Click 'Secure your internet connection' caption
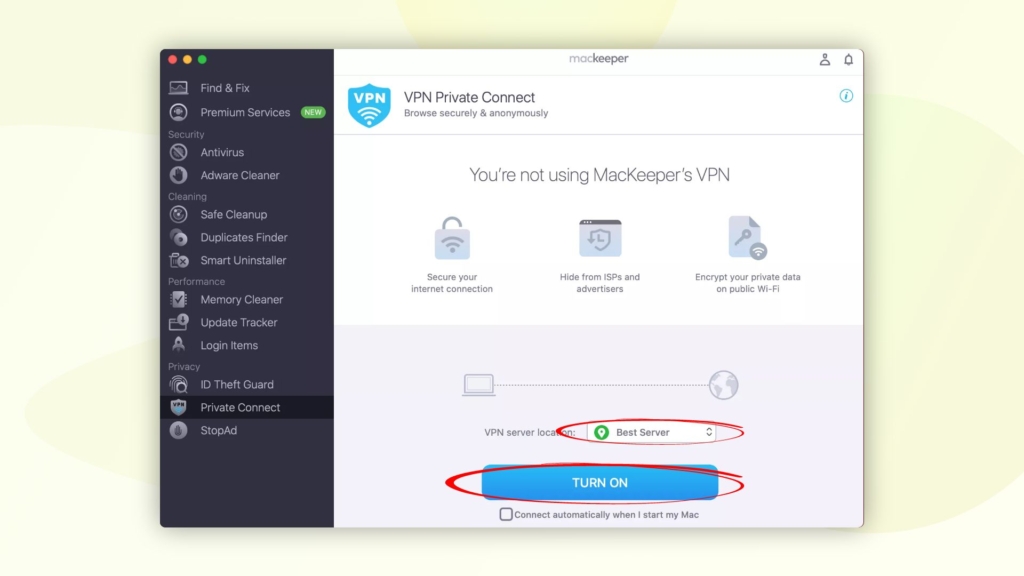 coord(452,283)
